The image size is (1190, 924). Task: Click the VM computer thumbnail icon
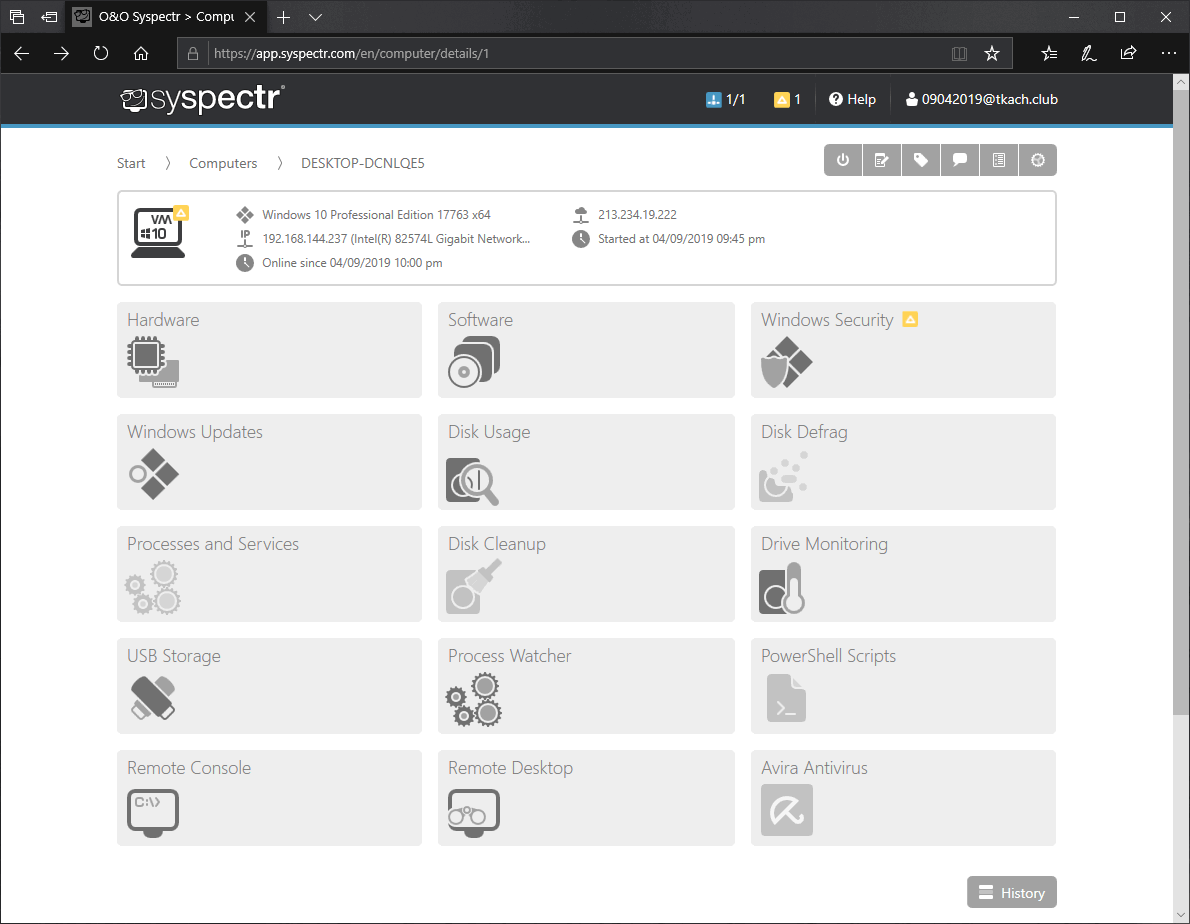[x=159, y=232]
